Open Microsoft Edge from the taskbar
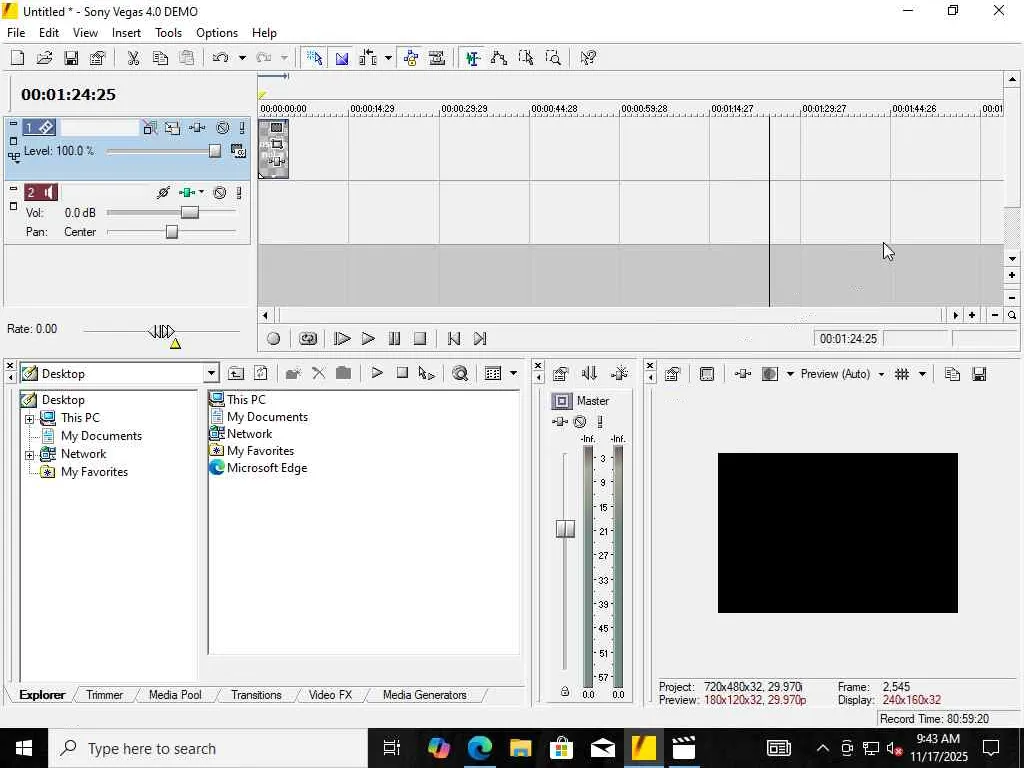Viewport: 1024px width, 768px height. 479,748
